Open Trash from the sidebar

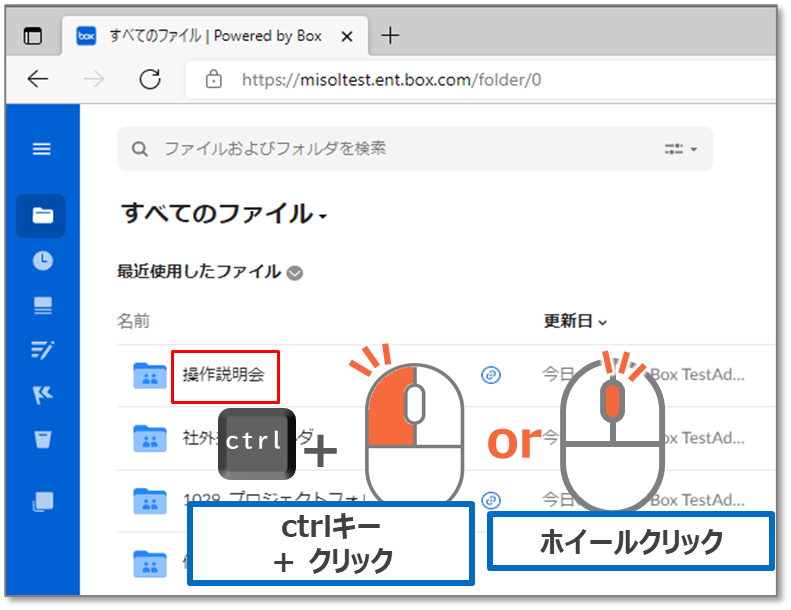42,438
